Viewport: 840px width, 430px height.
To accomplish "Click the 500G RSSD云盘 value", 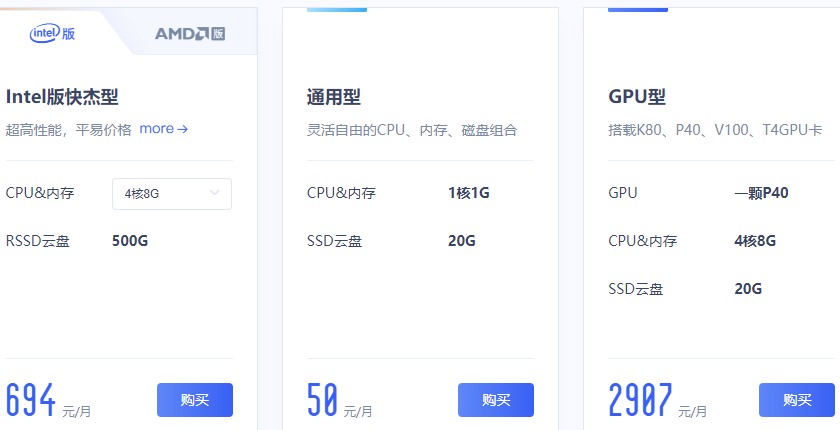I will tap(130, 241).
